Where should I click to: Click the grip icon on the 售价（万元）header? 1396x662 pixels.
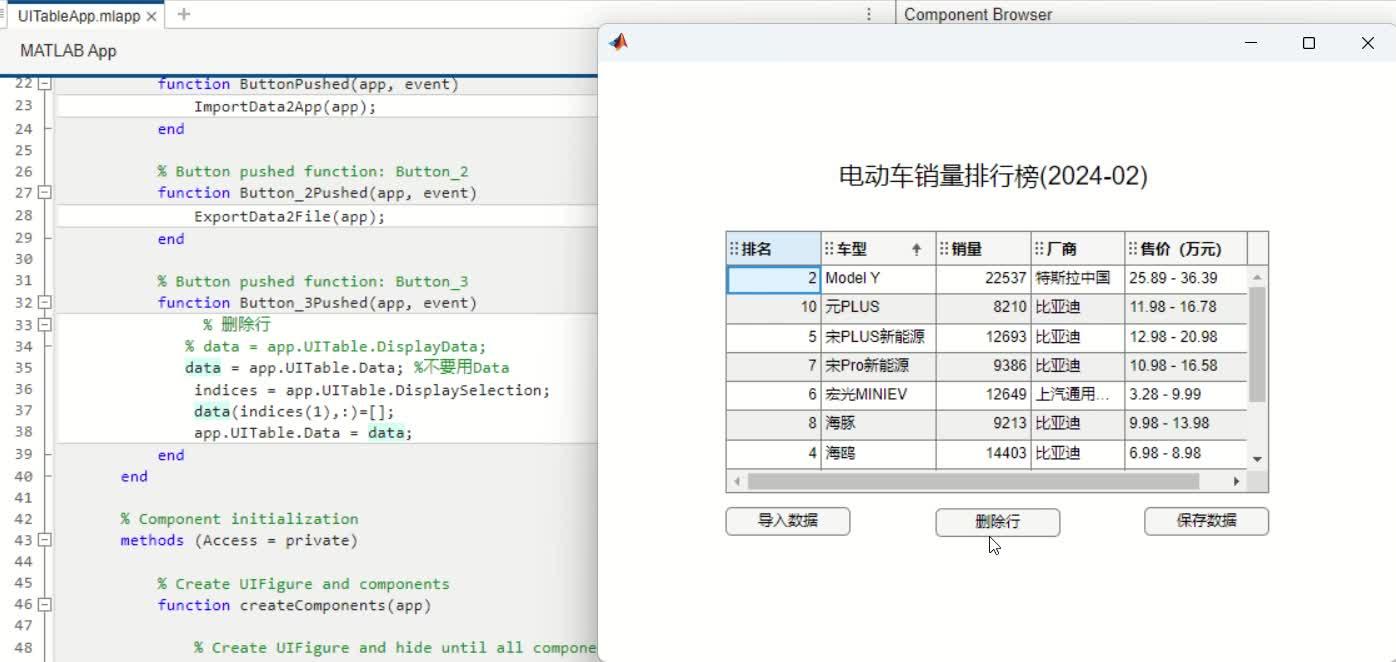[x=1131, y=248]
